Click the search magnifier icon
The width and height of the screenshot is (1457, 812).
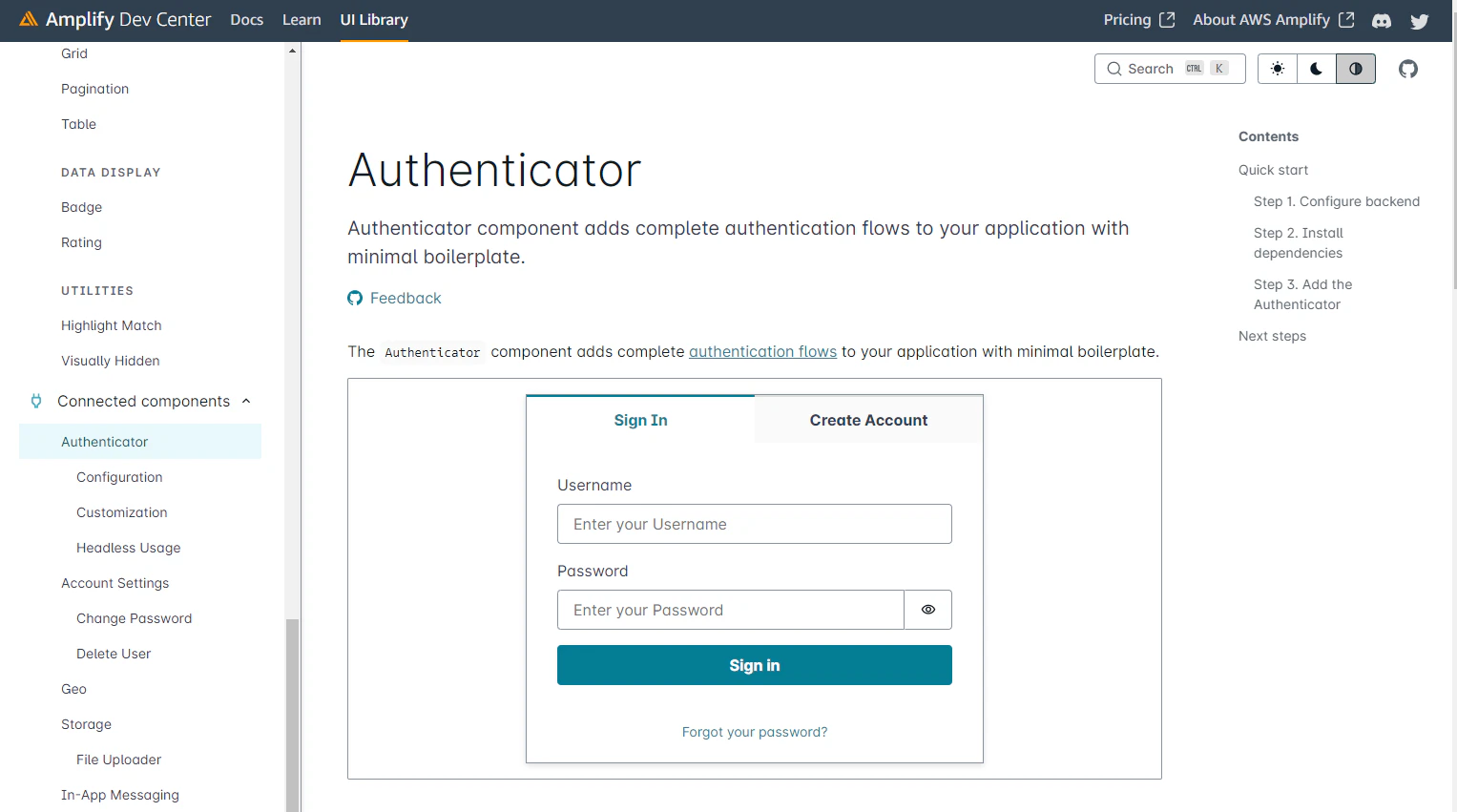click(1114, 69)
